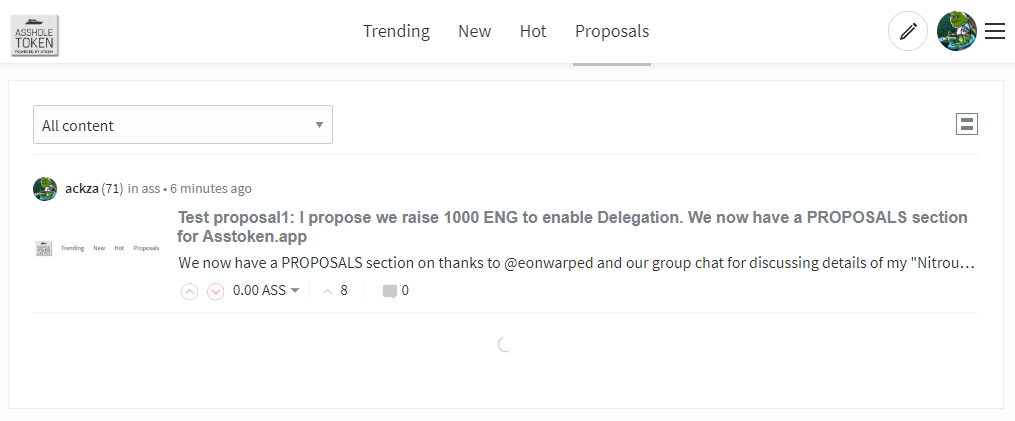Open the hamburger menu icon
Screen dimensions: 1015x421
(995, 31)
